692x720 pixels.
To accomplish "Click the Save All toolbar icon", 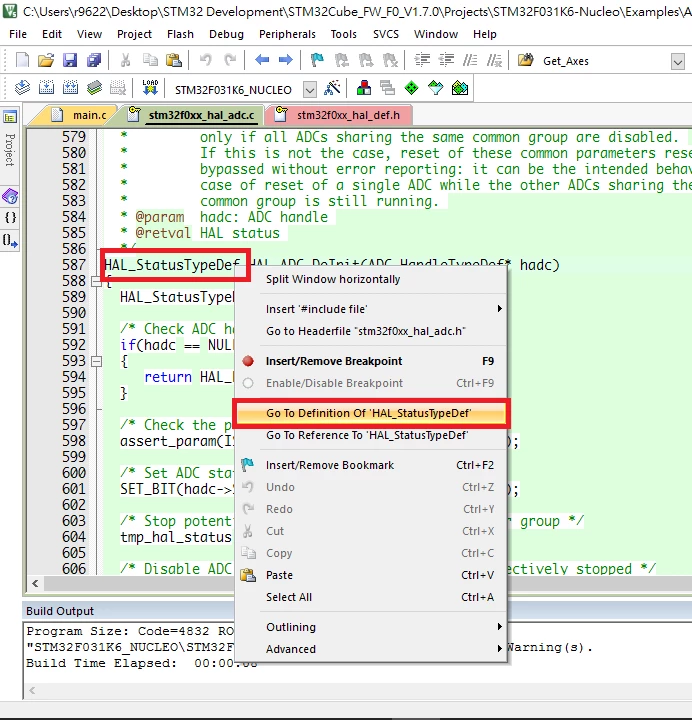I will (94, 60).
